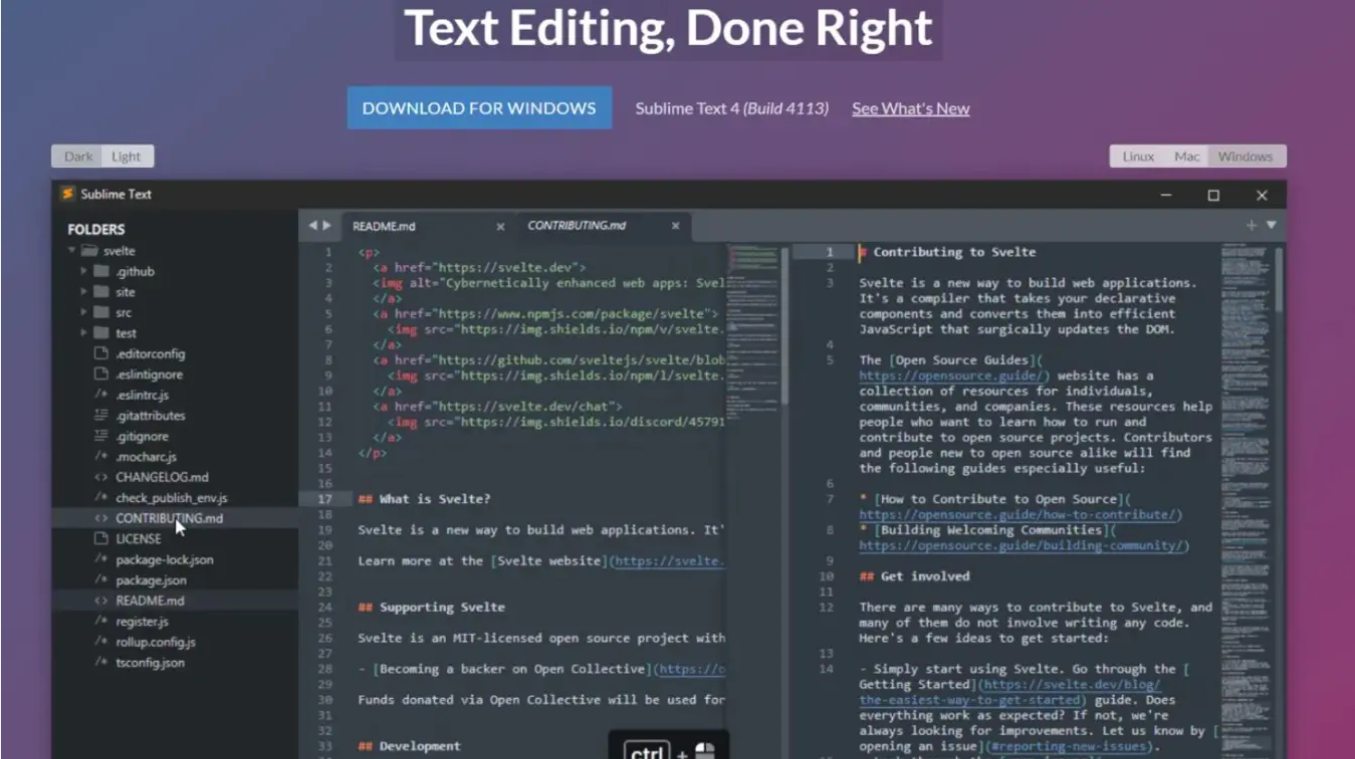The width and height of the screenshot is (1355, 759).
Task: Click line number 17 in left gutter
Action: [x=324, y=499]
